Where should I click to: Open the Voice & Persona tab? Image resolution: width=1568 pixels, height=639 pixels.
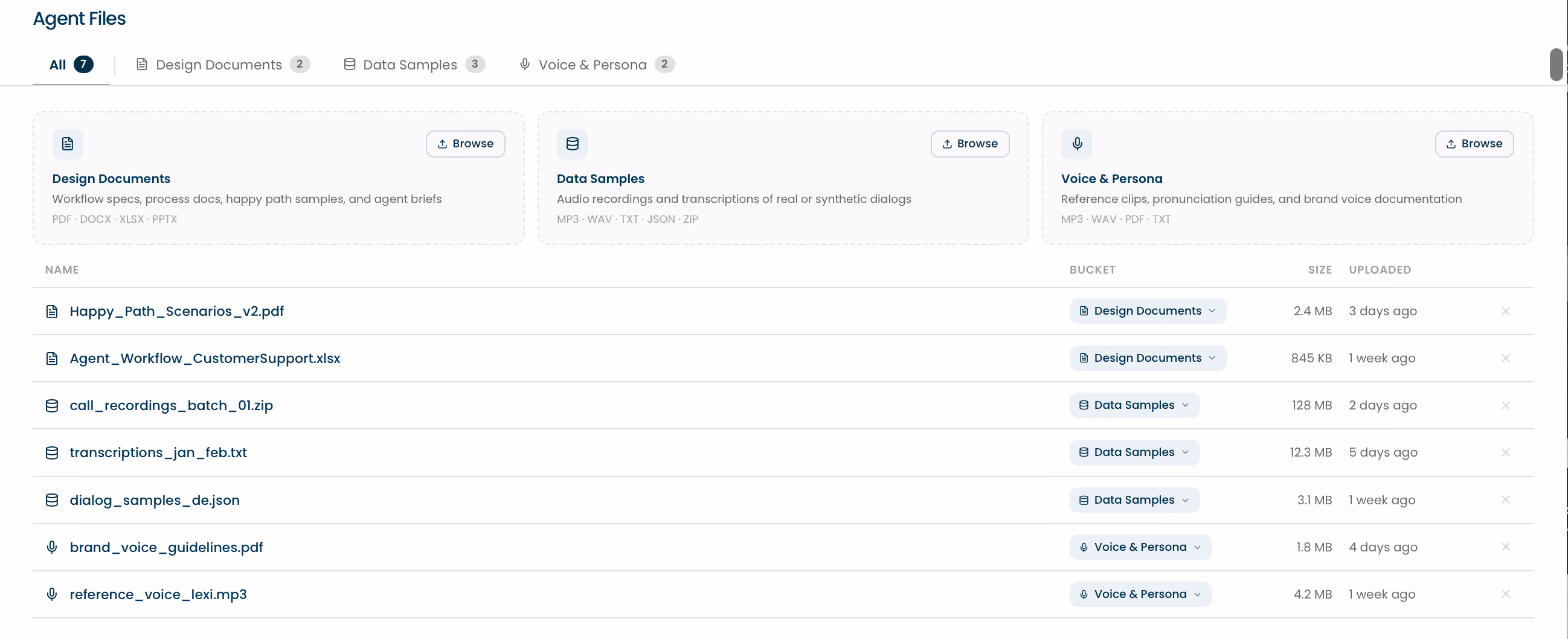click(x=597, y=65)
